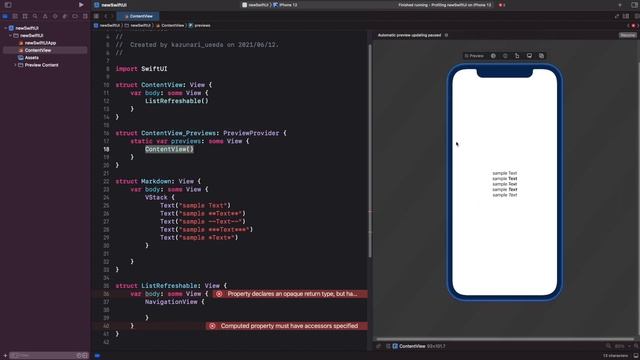Choose the iPhone 12 run destination
Viewport: 640px width, 360px height.
(285, 5)
